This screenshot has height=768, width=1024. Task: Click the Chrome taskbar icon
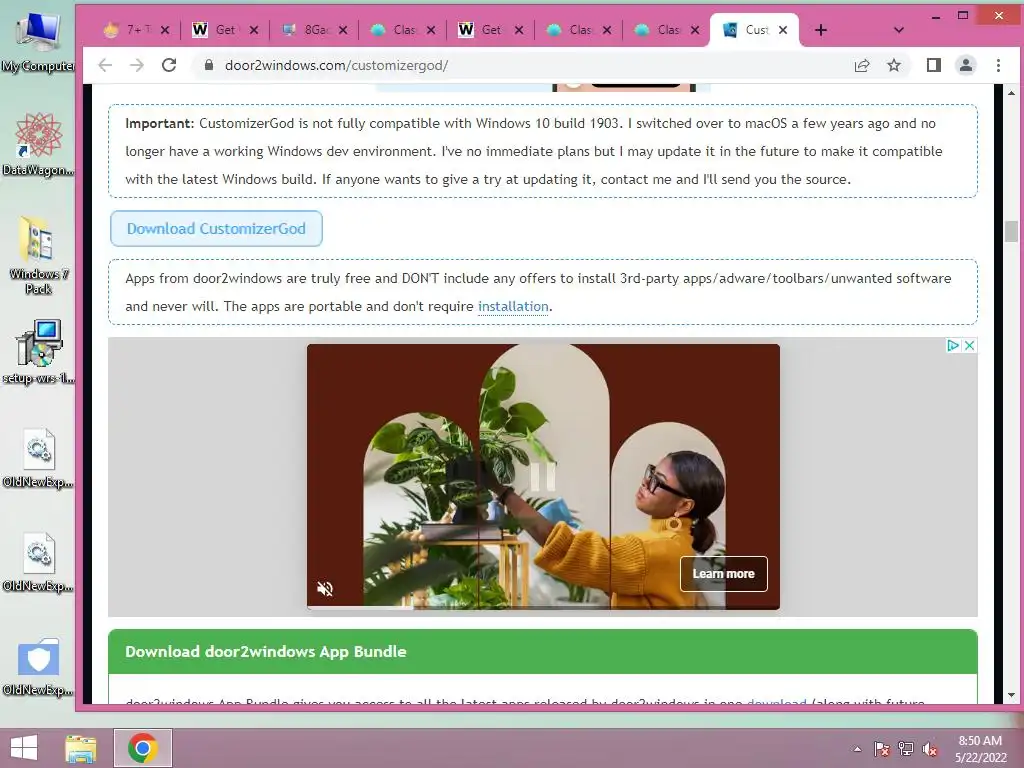coord(143,748)
